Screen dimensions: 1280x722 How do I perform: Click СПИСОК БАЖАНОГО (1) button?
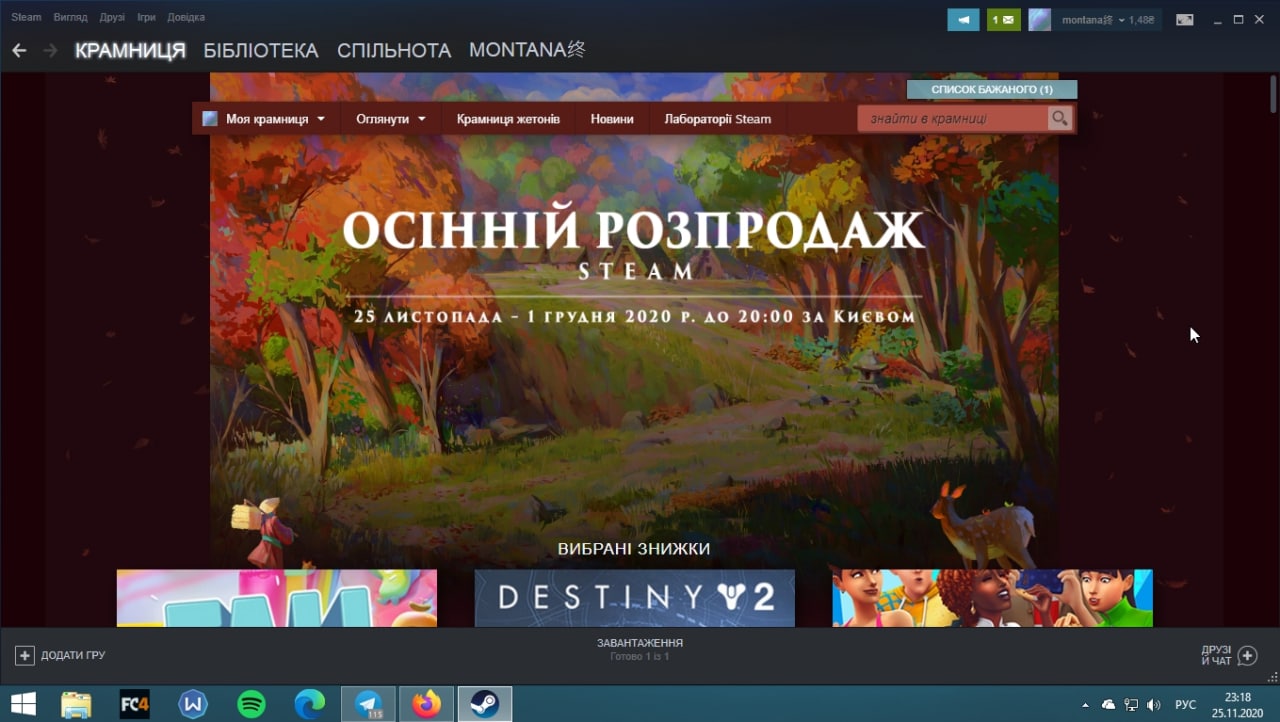(992, 90)
